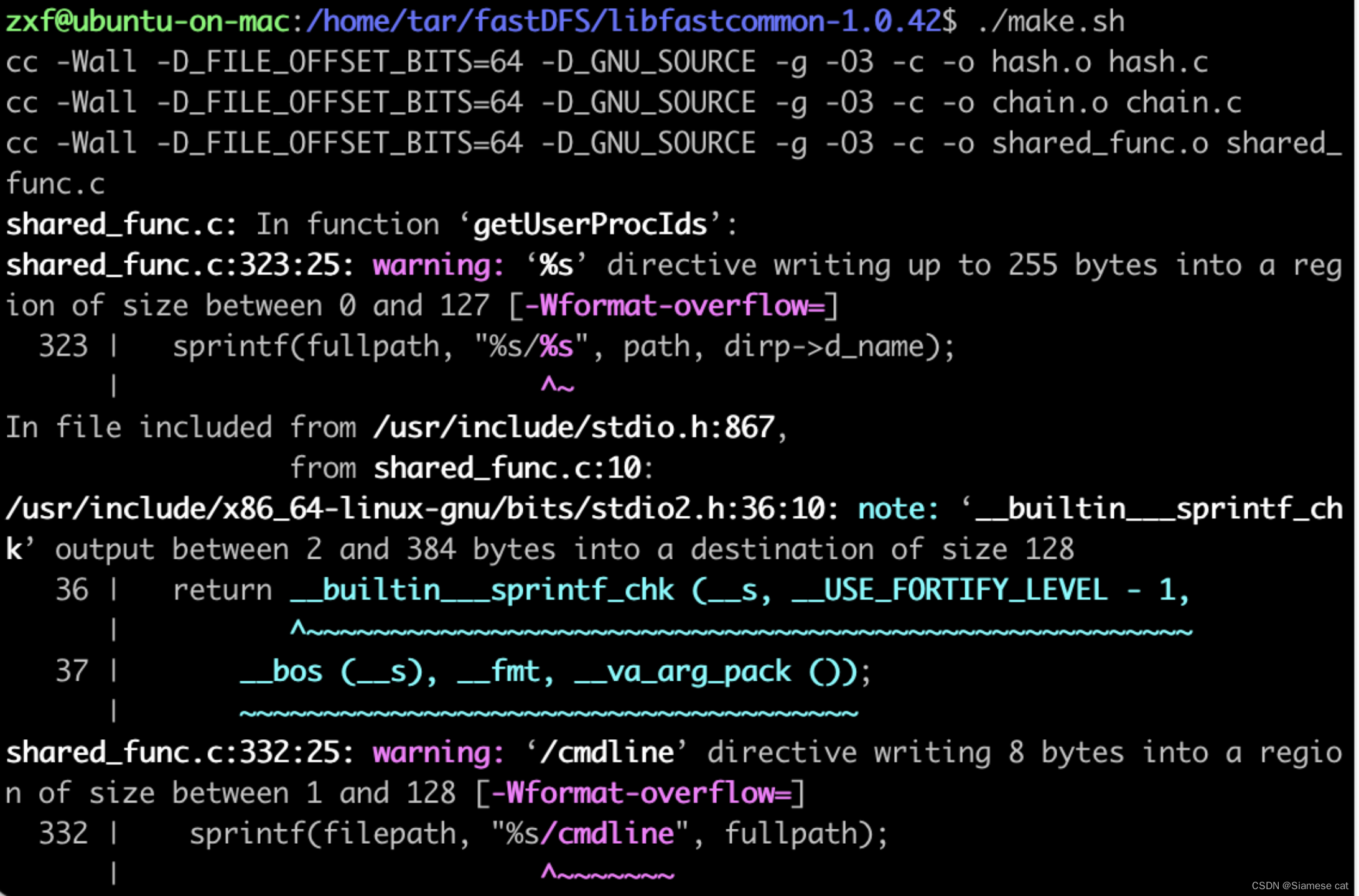
Task: Click the second -Wformat-overflow= flag text
Action: [641, 793]
